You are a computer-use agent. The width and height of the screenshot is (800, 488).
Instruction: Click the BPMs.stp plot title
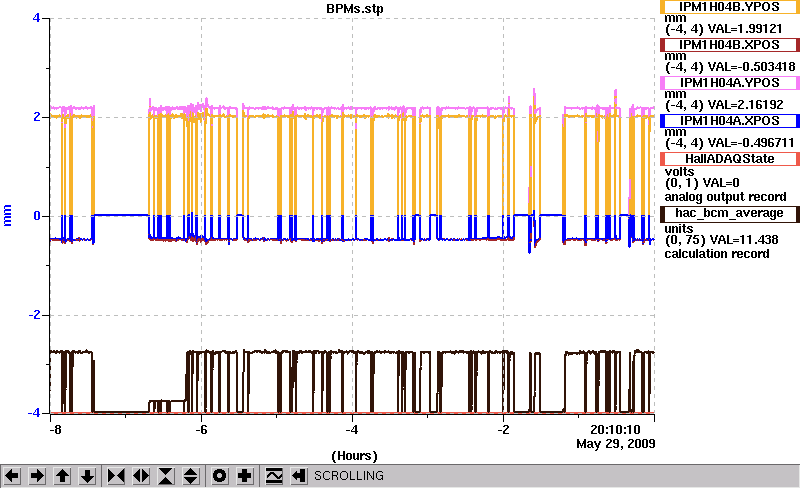click(355, 9)
